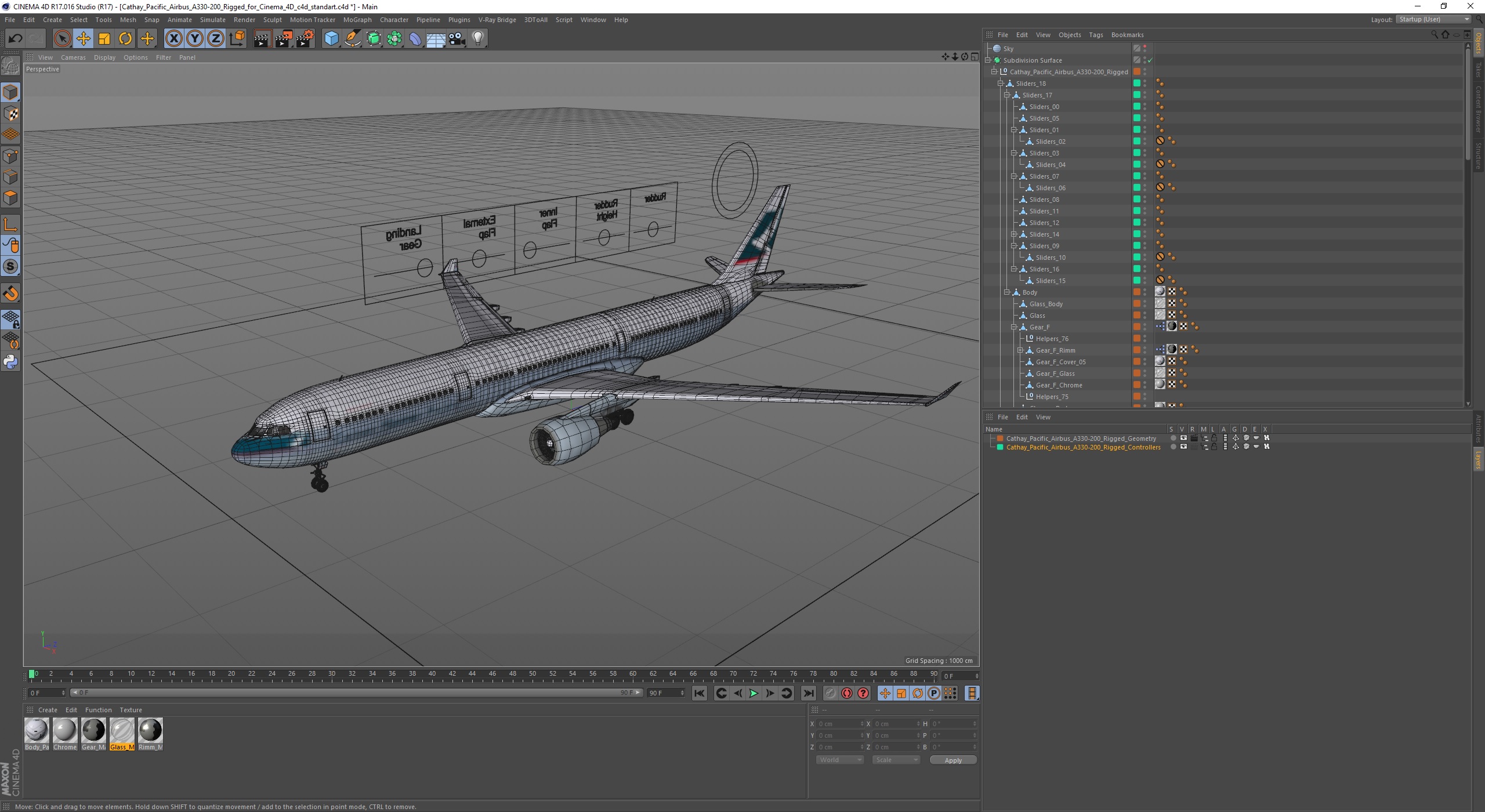
Task: Add a Light object
Action: pos(478,39)
